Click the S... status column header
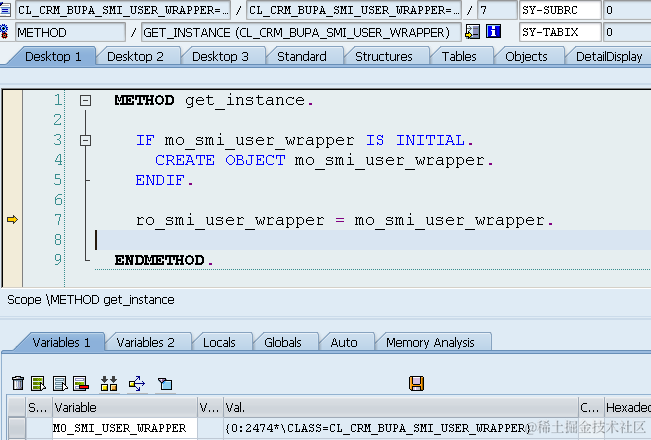Screen dimensions: 651x440 (38, 408)
